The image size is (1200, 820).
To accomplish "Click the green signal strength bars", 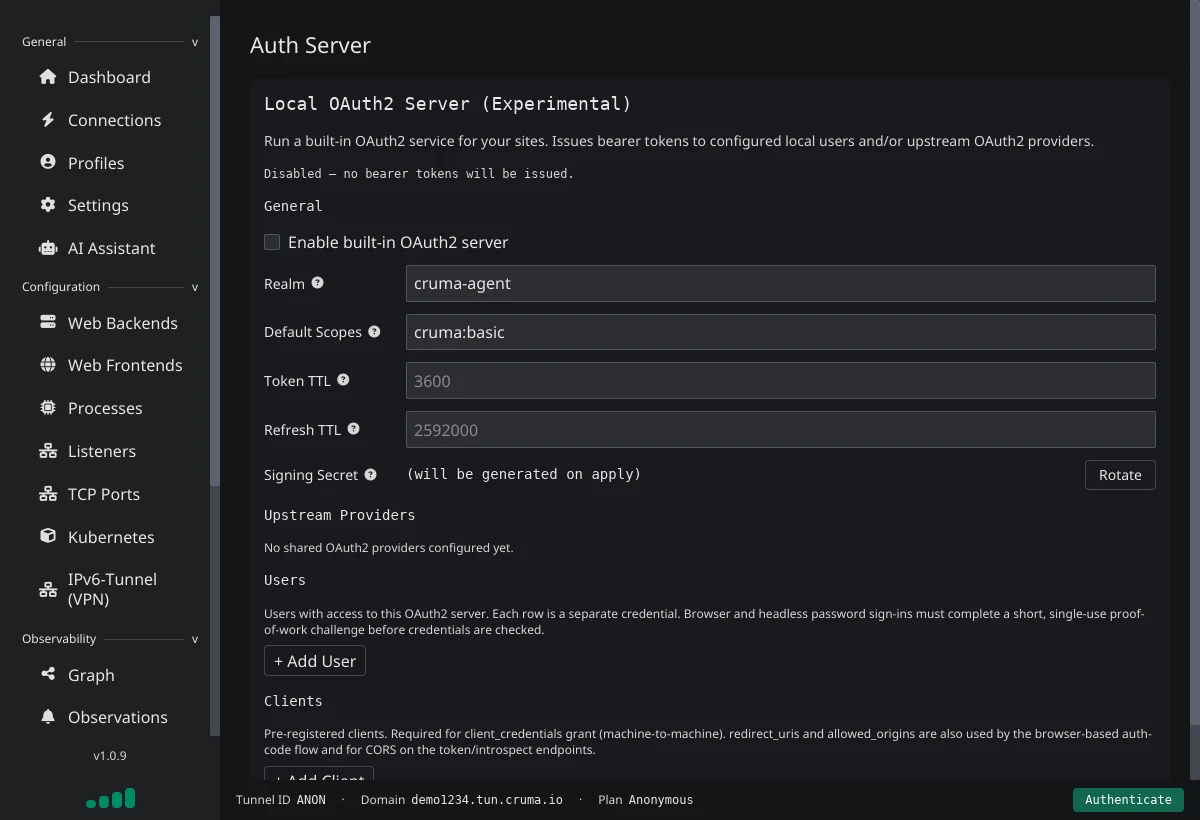I will click(110, 798).
